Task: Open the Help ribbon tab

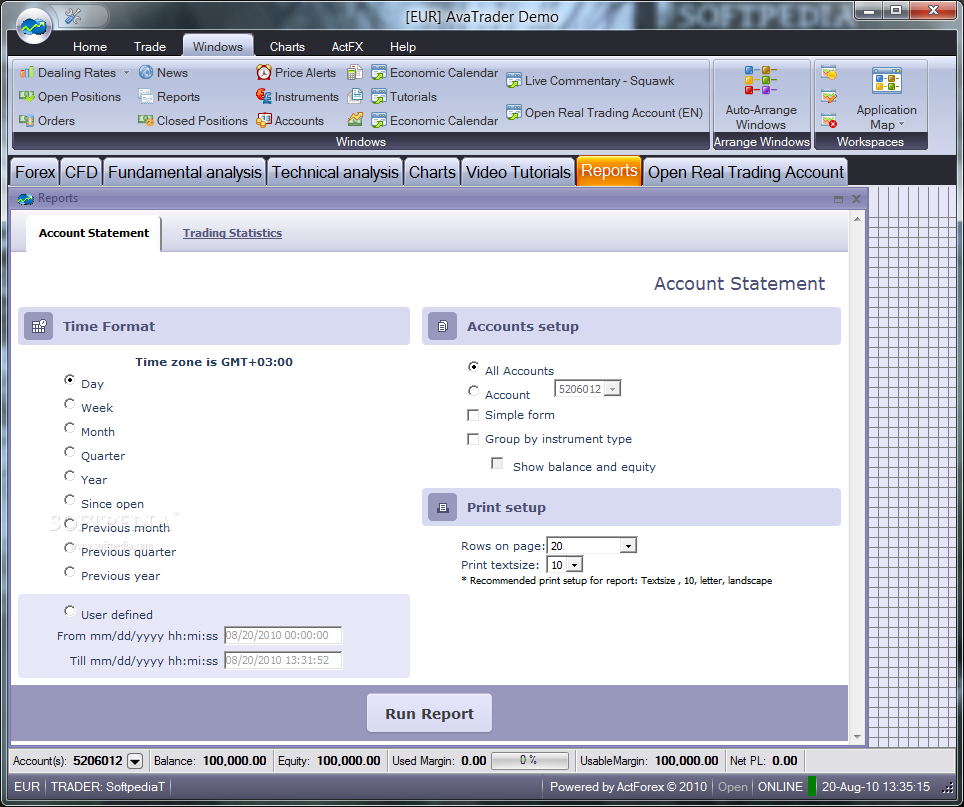Action: [403, 47]
